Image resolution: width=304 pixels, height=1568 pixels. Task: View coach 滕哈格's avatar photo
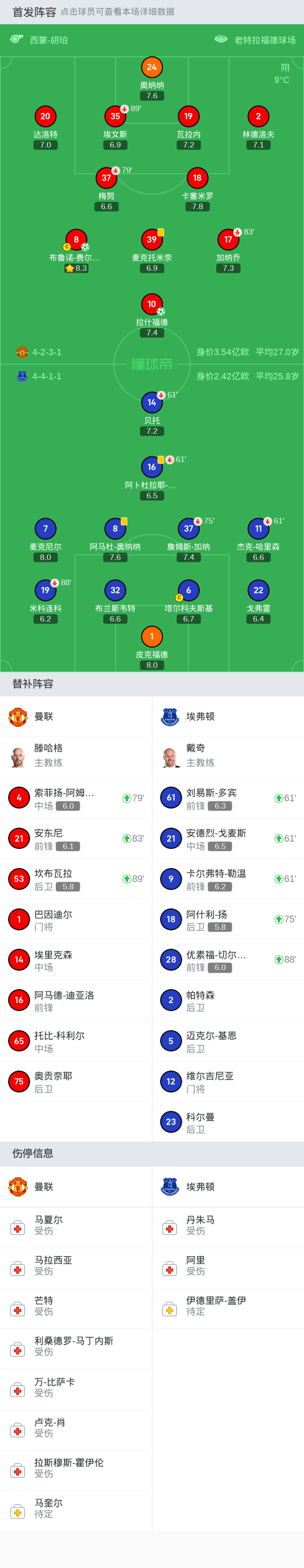tap(18, 757)
